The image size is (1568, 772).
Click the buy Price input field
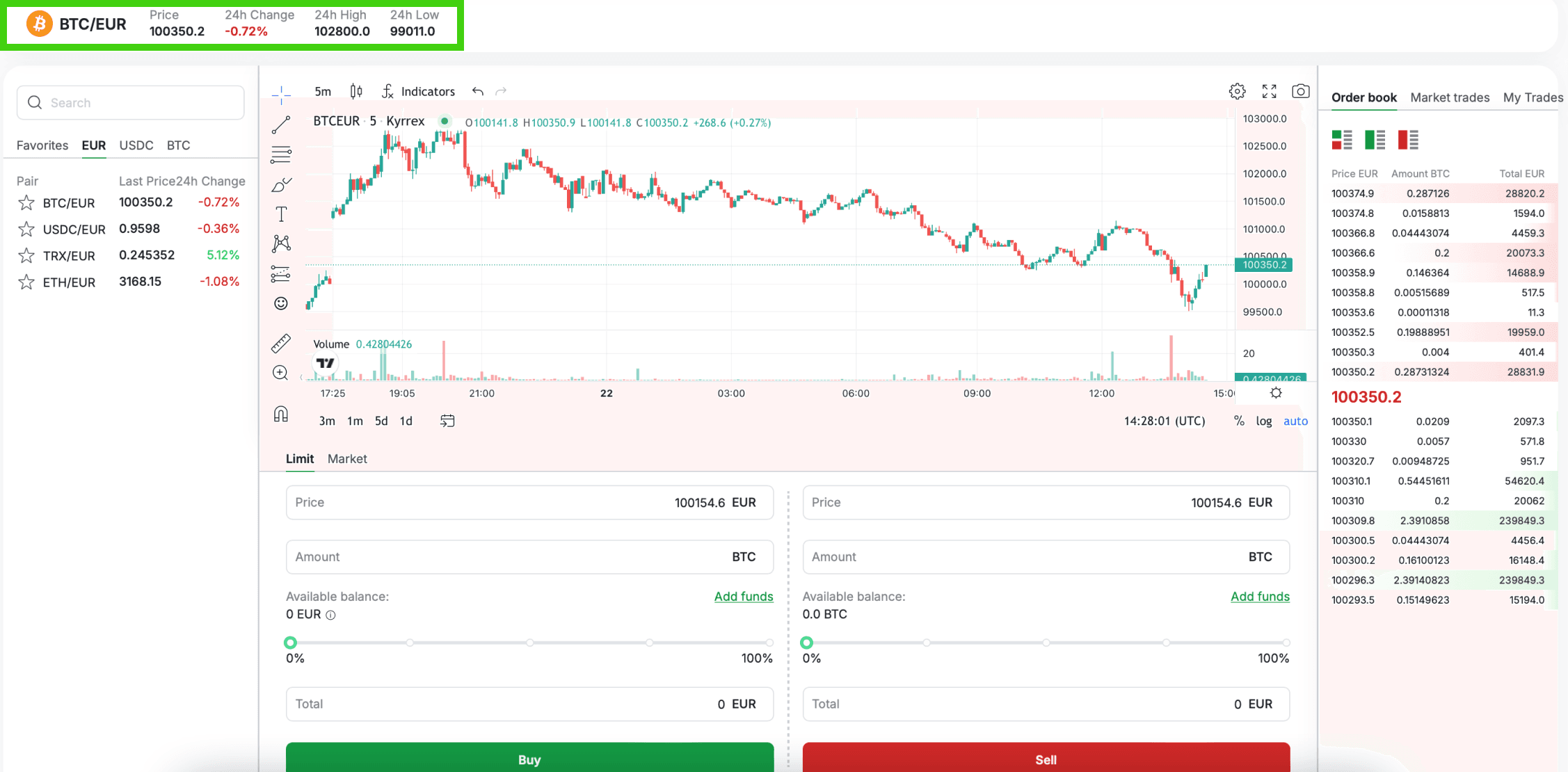[529, 502]
